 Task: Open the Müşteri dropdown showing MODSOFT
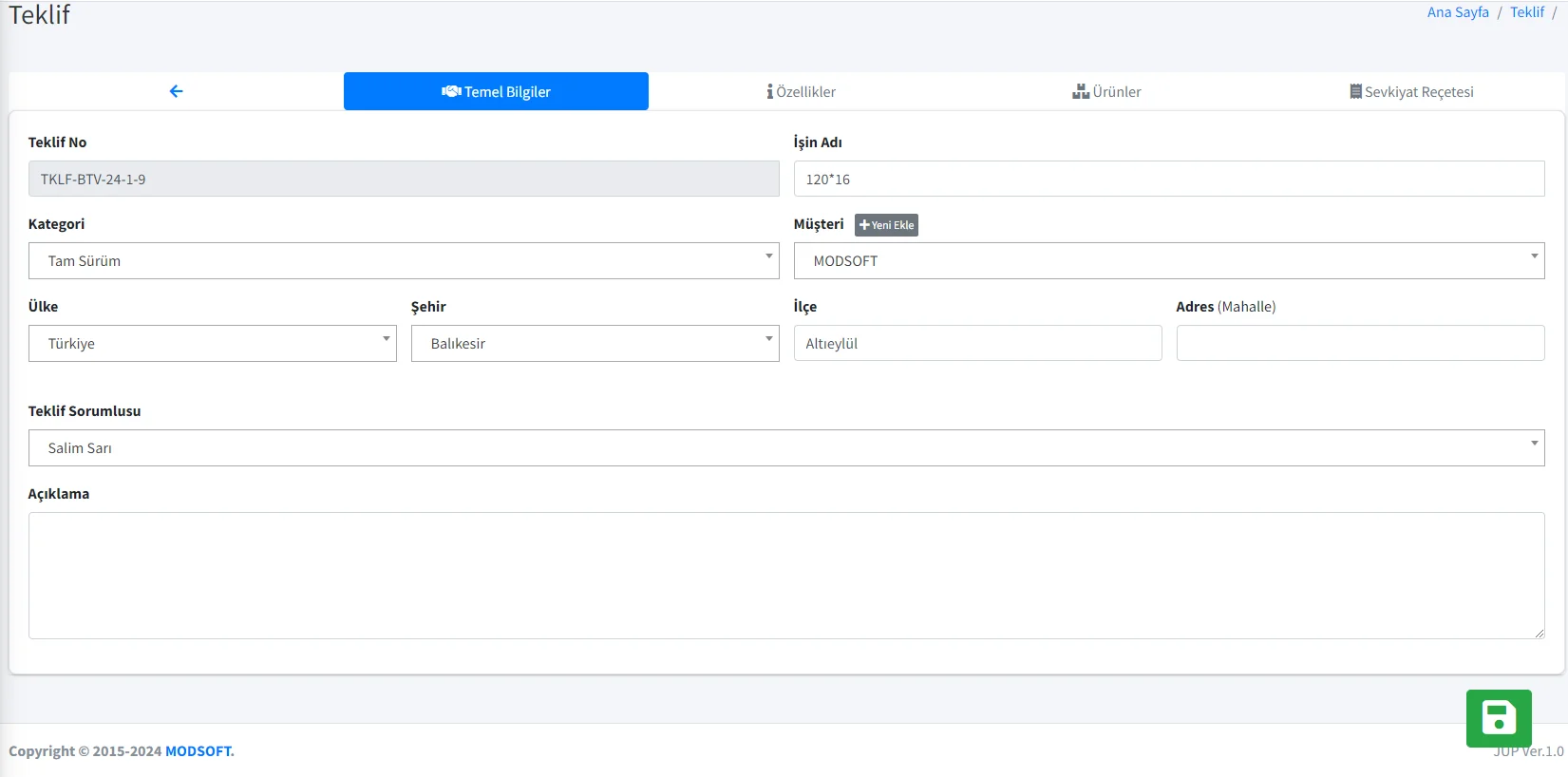point(1168,261)
